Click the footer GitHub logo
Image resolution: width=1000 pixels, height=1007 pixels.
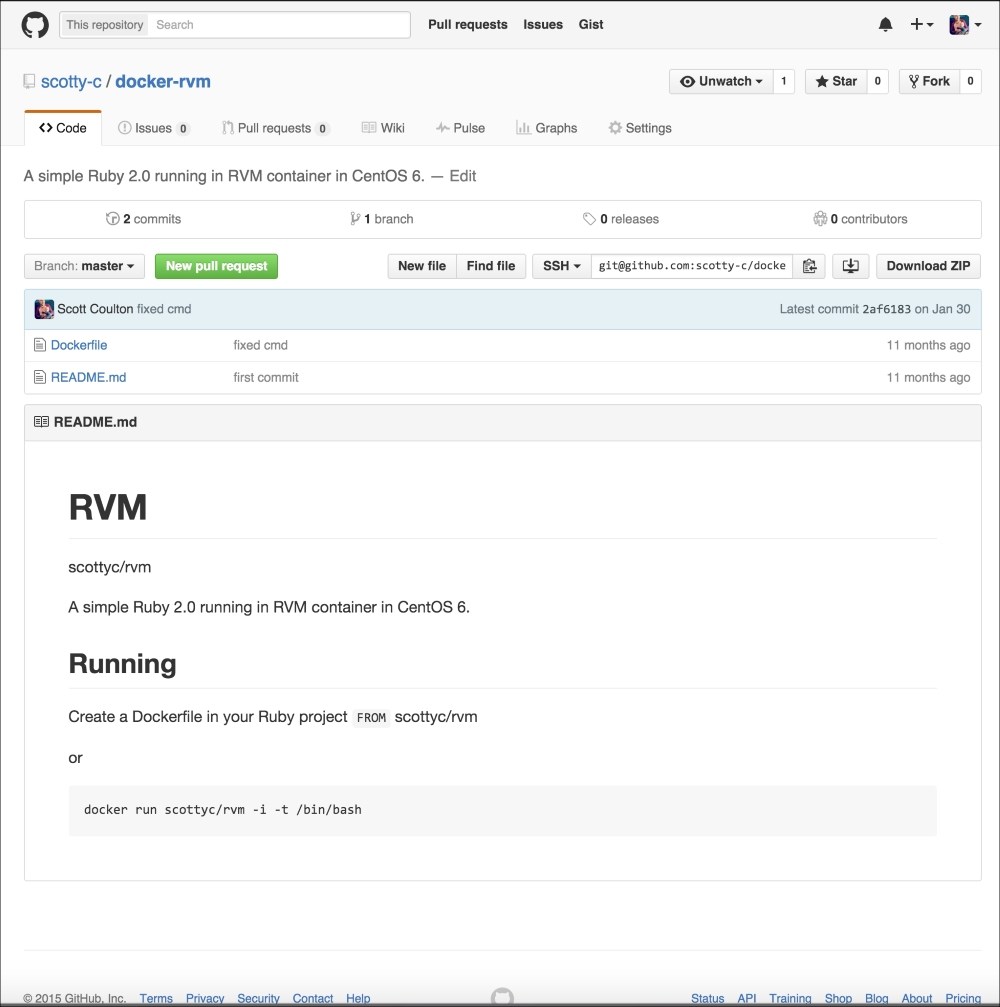click(502, 997)
